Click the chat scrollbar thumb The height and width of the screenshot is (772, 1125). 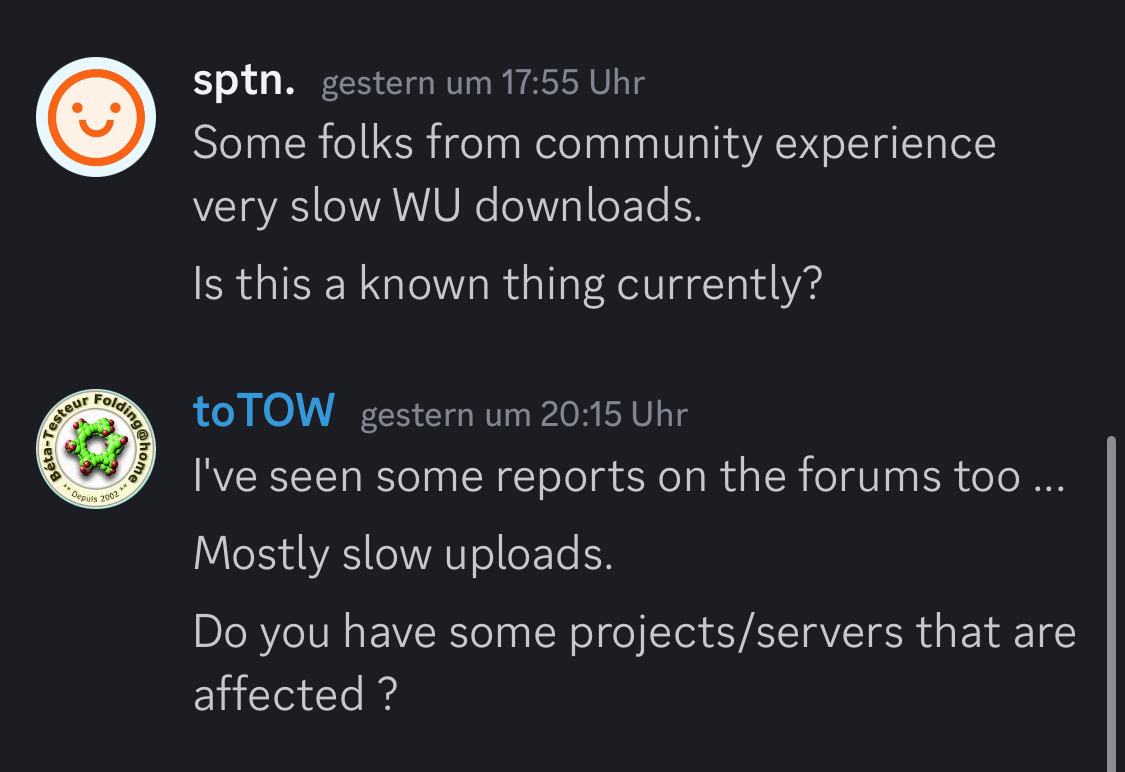[x=1111, y=603]
